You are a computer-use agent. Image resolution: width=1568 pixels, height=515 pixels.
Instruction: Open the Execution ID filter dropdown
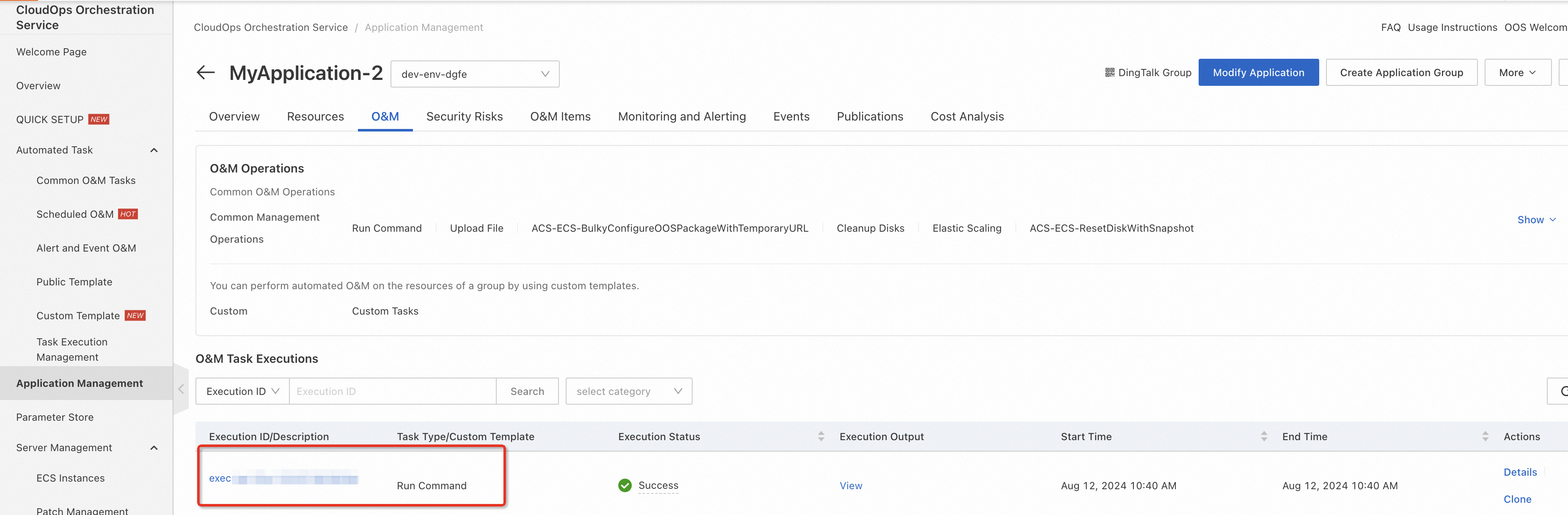242,392
